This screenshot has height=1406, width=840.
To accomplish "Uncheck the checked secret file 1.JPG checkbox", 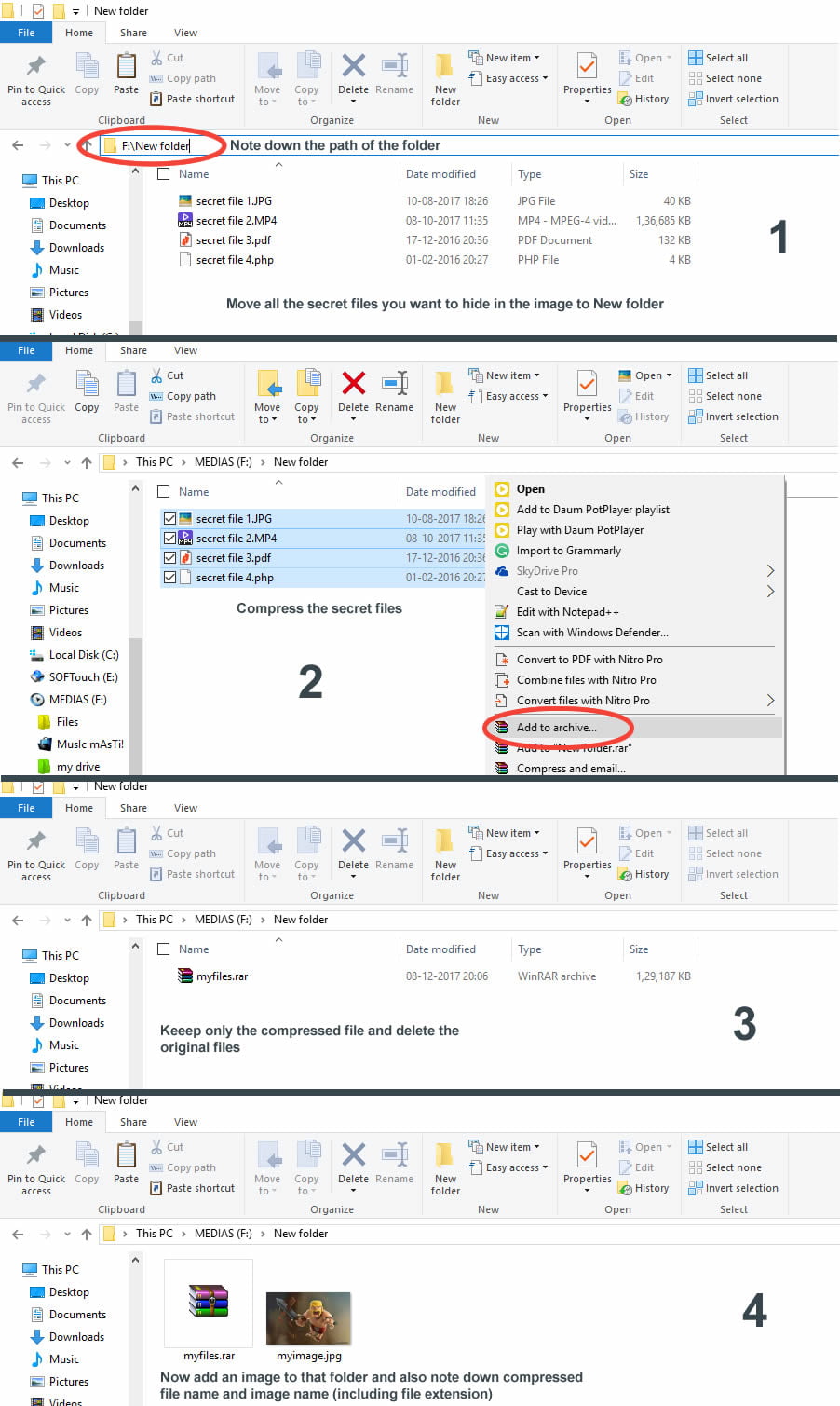I will coord(169,519).
